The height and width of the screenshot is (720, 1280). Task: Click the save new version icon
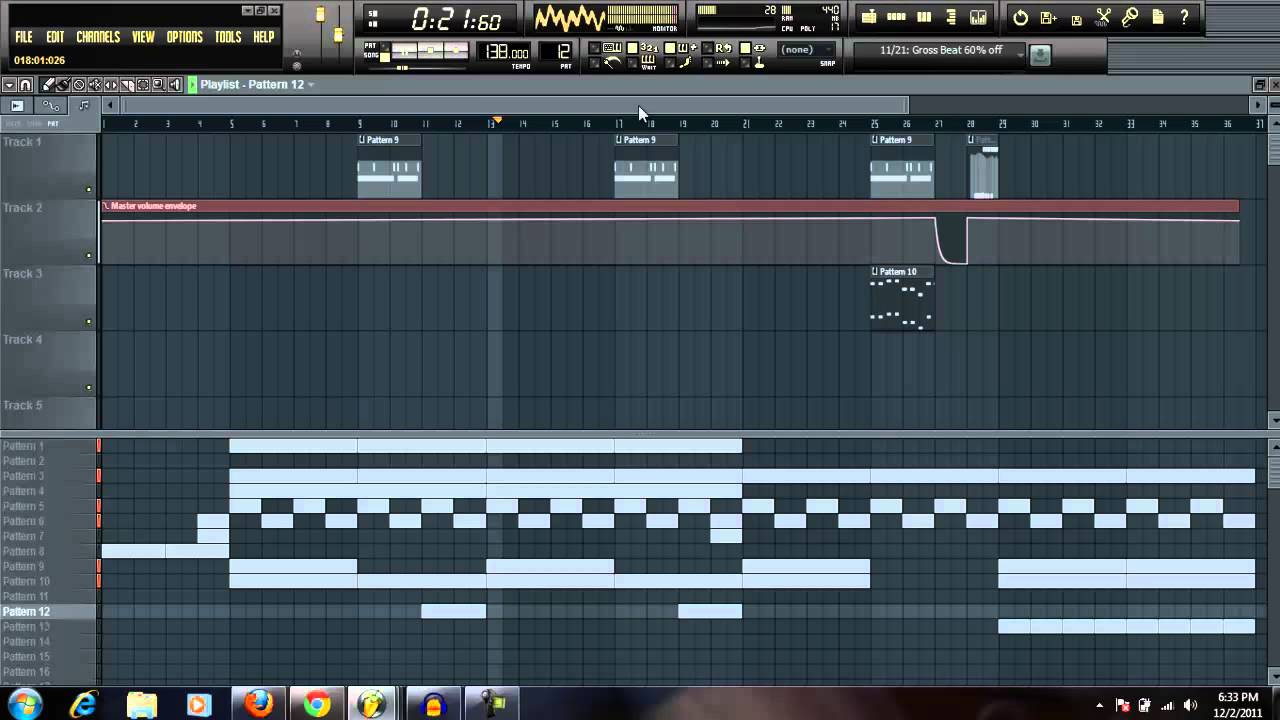(1048, 18)
